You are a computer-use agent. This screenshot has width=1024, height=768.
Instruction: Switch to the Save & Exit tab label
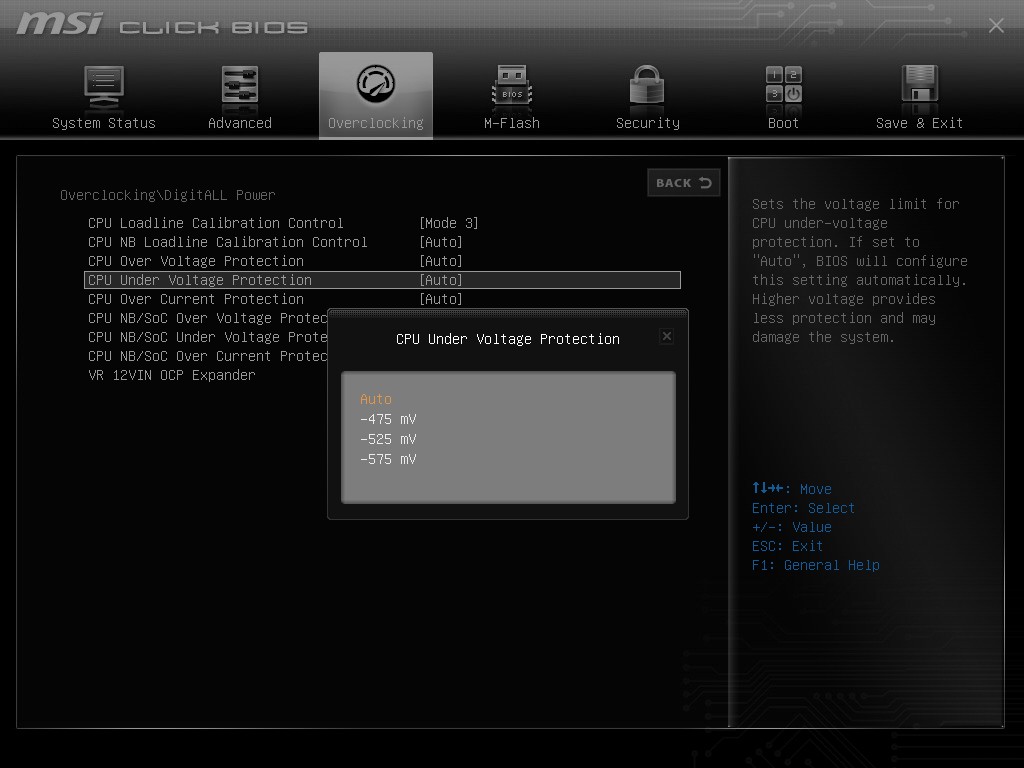point(920,123)
